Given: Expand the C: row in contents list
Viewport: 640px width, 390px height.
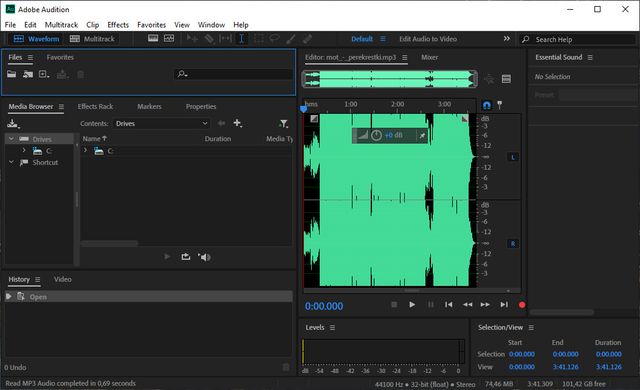Looking at the screenshot, I should tap(85, 150).
